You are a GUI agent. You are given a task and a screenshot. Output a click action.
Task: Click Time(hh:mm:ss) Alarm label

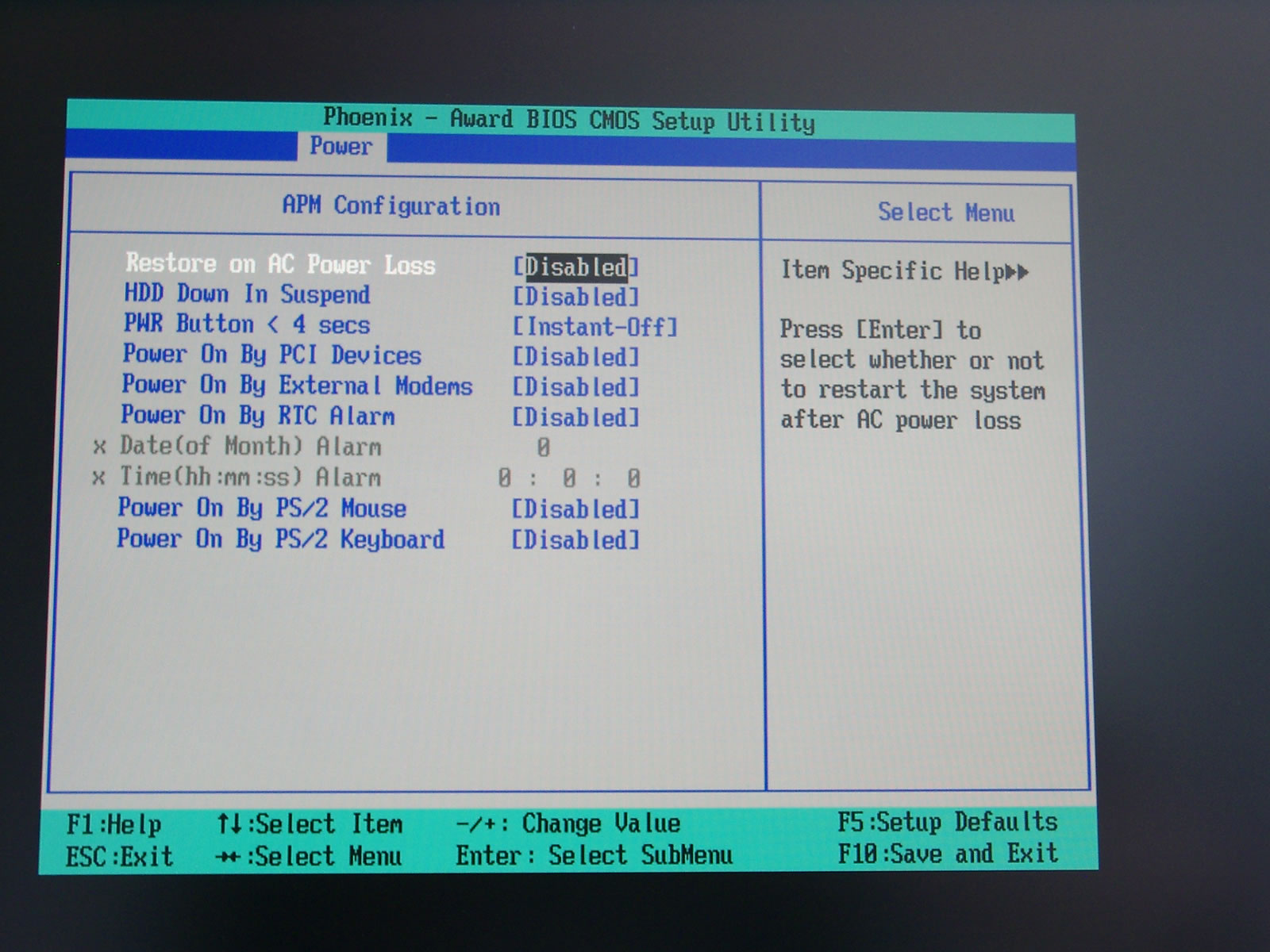click(x=250, y=477)
